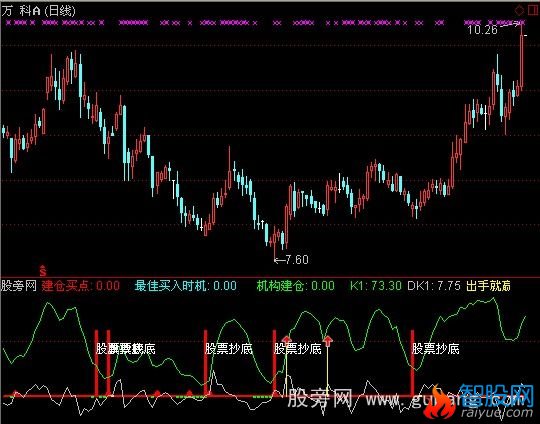
Task: Click the red square panel icon beside the diamond
Action: click(533, 10)
